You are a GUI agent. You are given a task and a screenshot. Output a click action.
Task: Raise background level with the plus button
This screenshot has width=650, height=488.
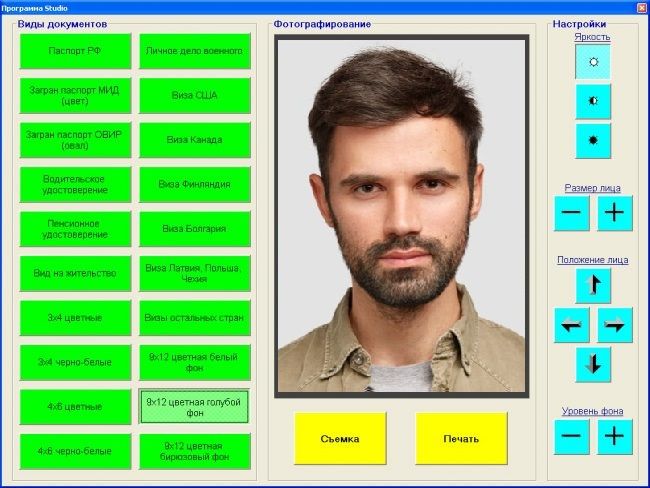[x=615, y=436]
